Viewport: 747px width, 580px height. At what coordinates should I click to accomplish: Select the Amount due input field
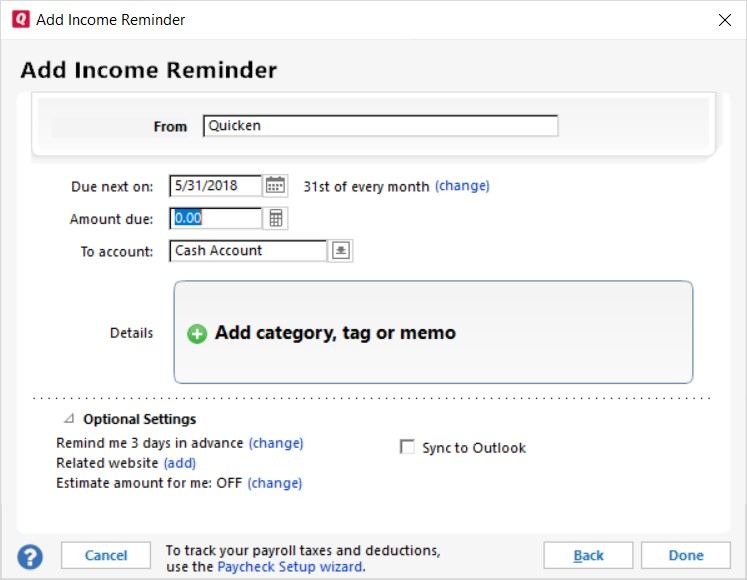pyautogui.click(x=215, y=218)
